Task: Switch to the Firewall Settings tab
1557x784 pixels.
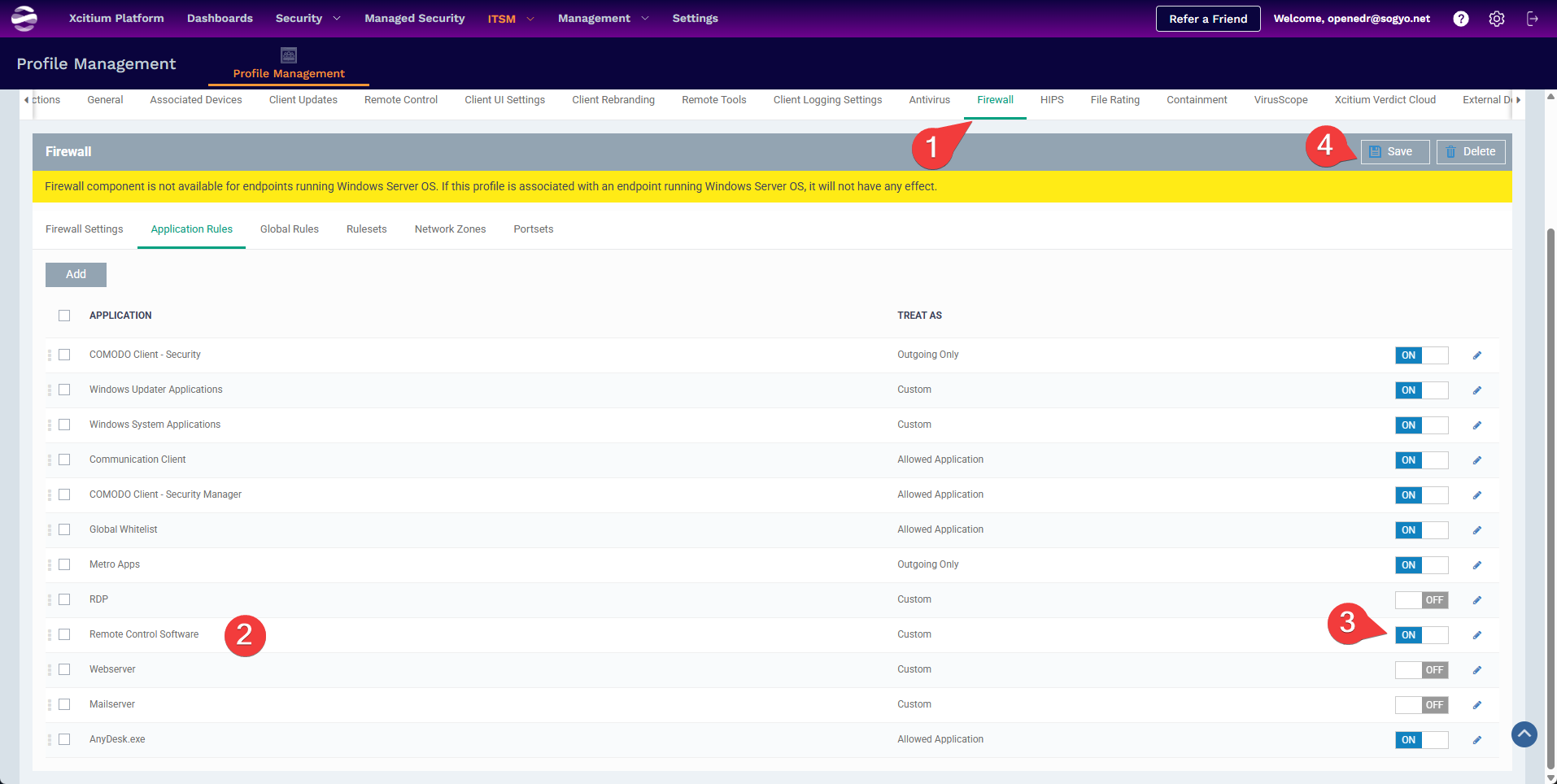Action: [x=85, y=229]
